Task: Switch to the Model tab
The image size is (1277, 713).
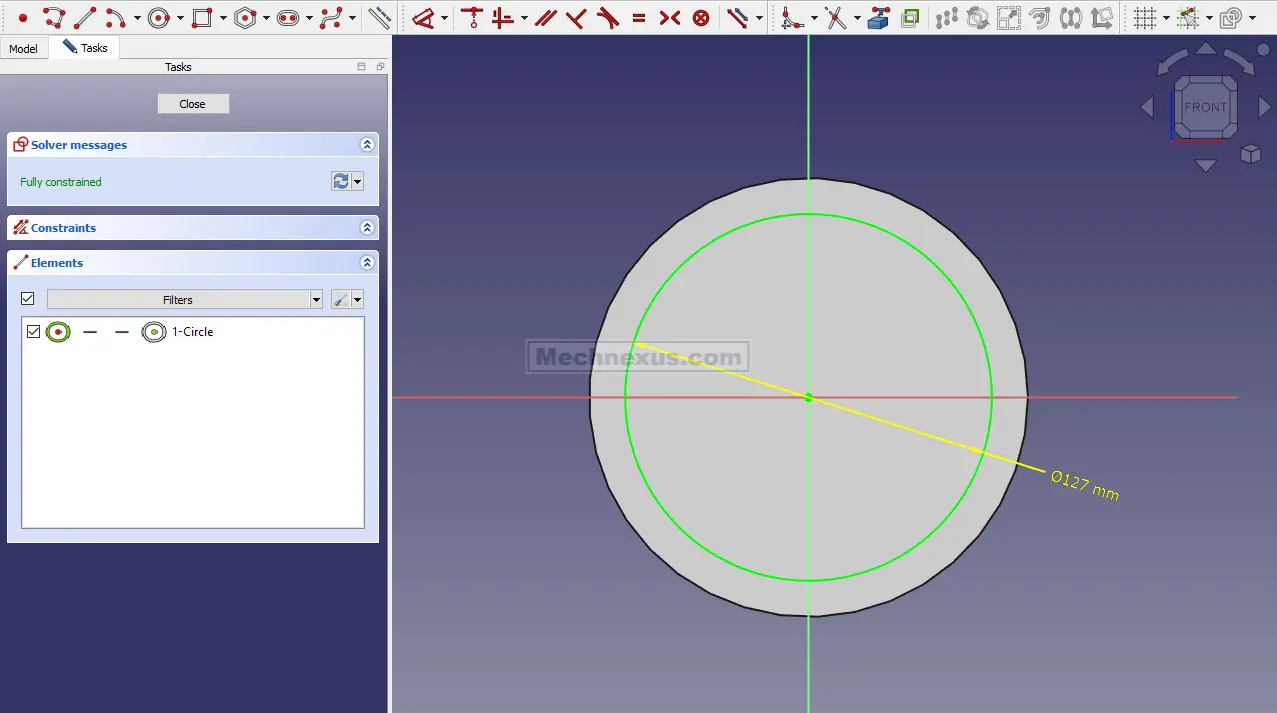Action: point(23,48)
